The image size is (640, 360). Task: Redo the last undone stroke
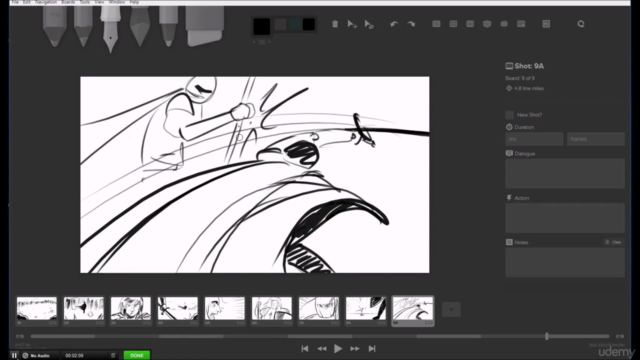[411, 24]
